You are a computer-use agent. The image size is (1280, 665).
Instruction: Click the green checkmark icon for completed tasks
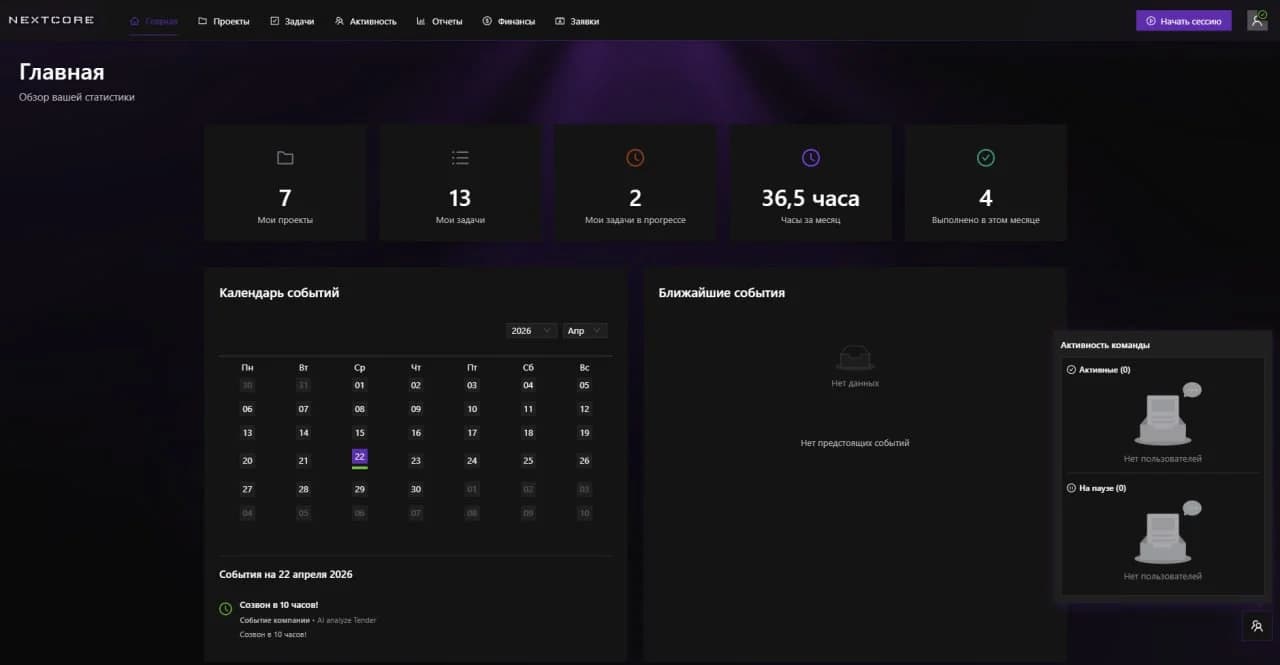pos(986,158)
